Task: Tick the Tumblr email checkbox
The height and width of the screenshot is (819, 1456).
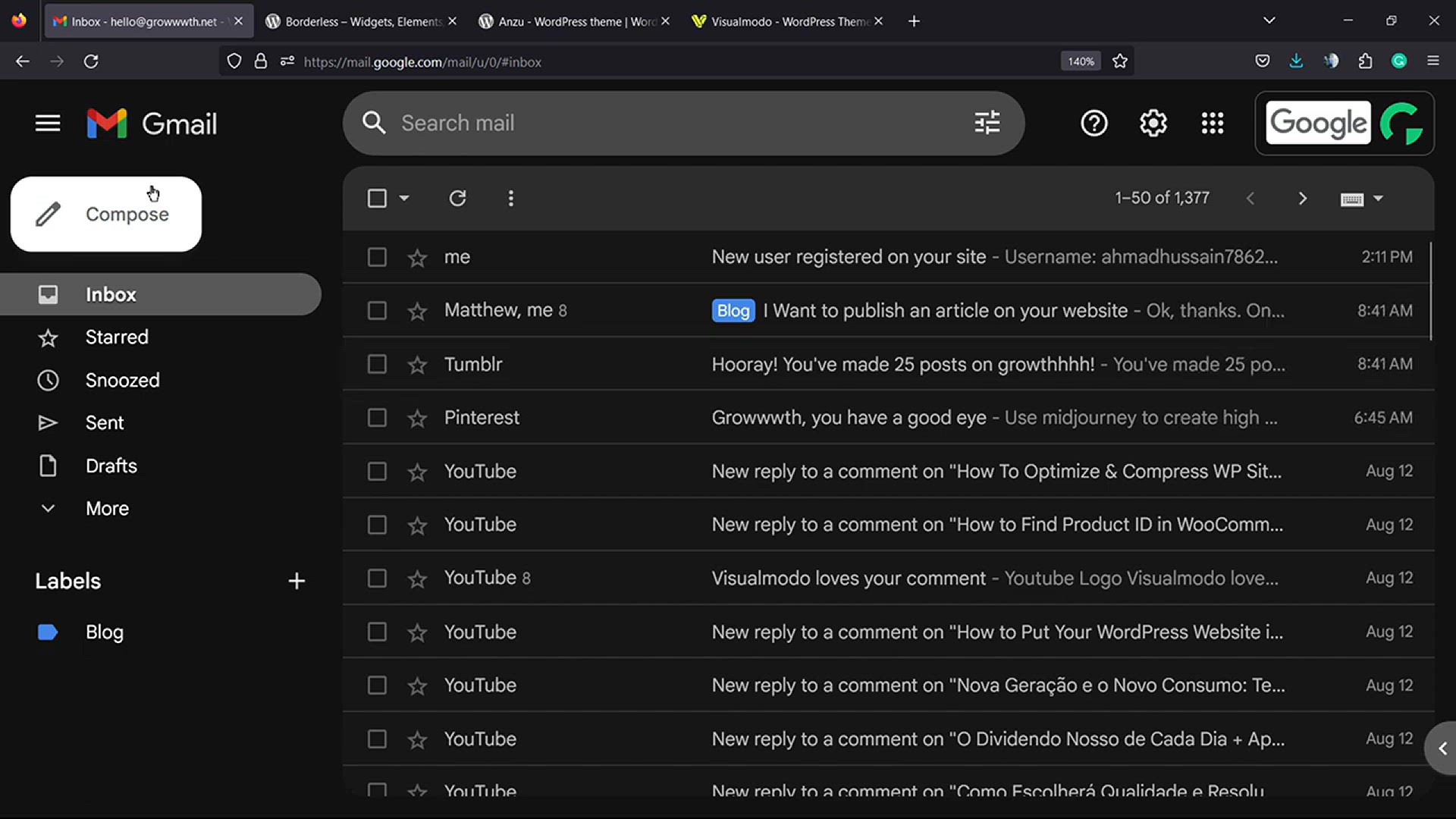Action: click(377, 364)
